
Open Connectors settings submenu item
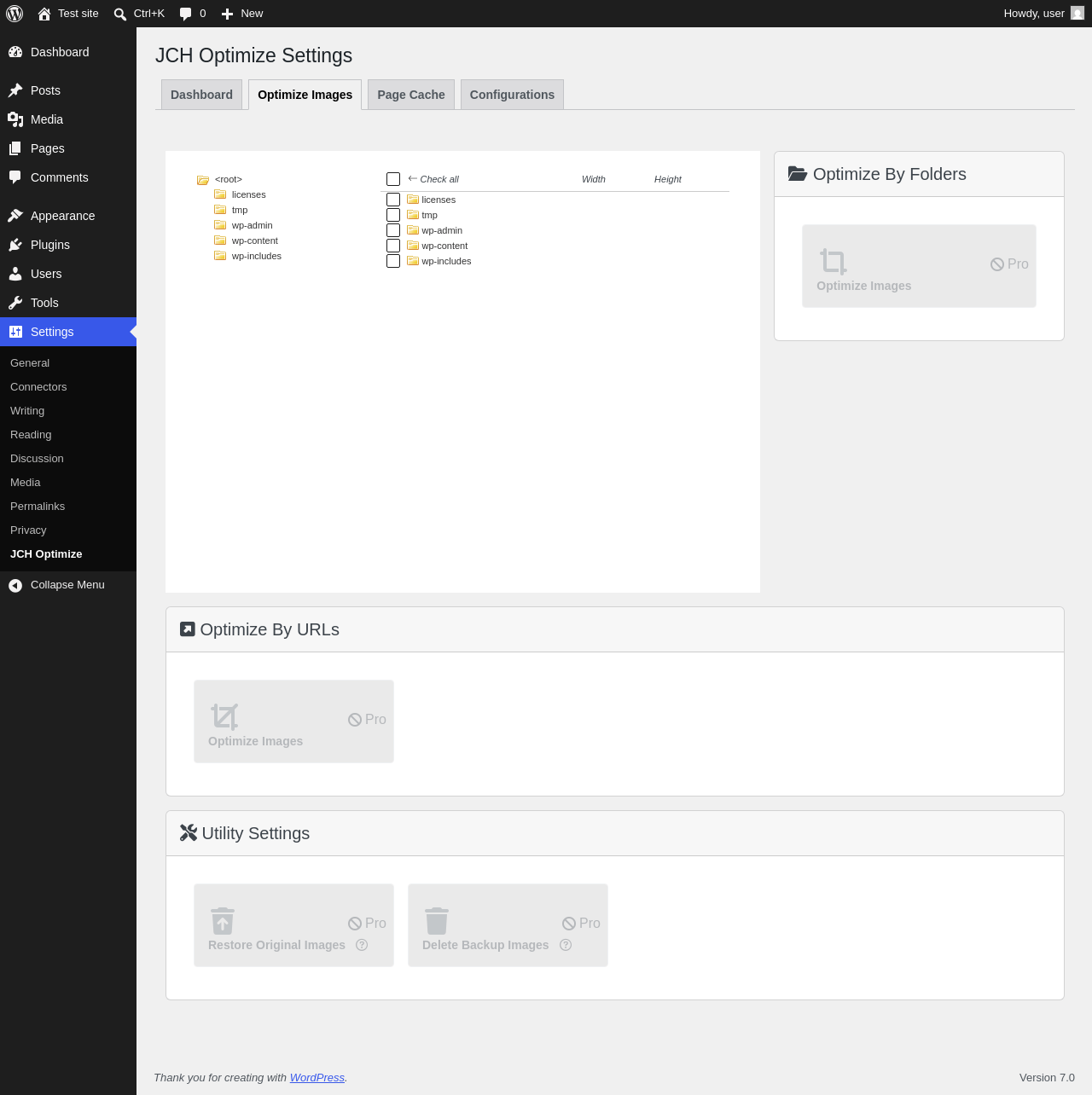pos(38,387)
